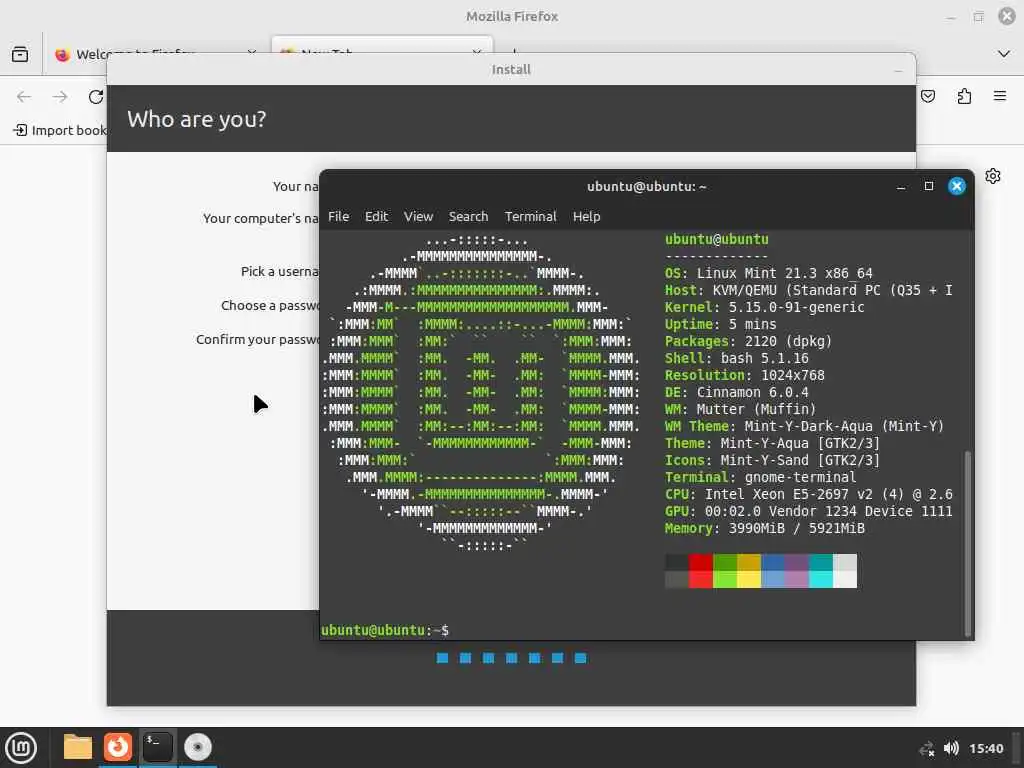Click the 'Shell: bash 5.1.16' line
Viewport: 1024px width, 768px height.
[x=737, y=359]
